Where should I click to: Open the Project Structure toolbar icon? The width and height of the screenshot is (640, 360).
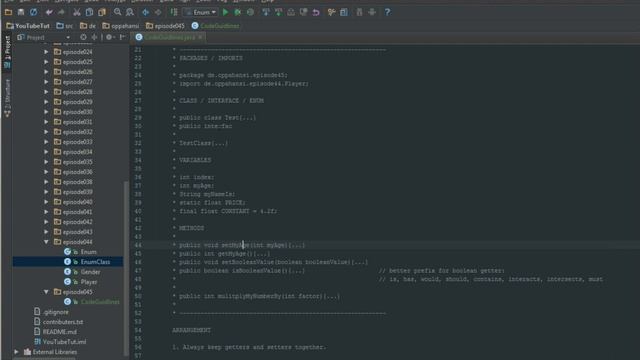point(344,12)
